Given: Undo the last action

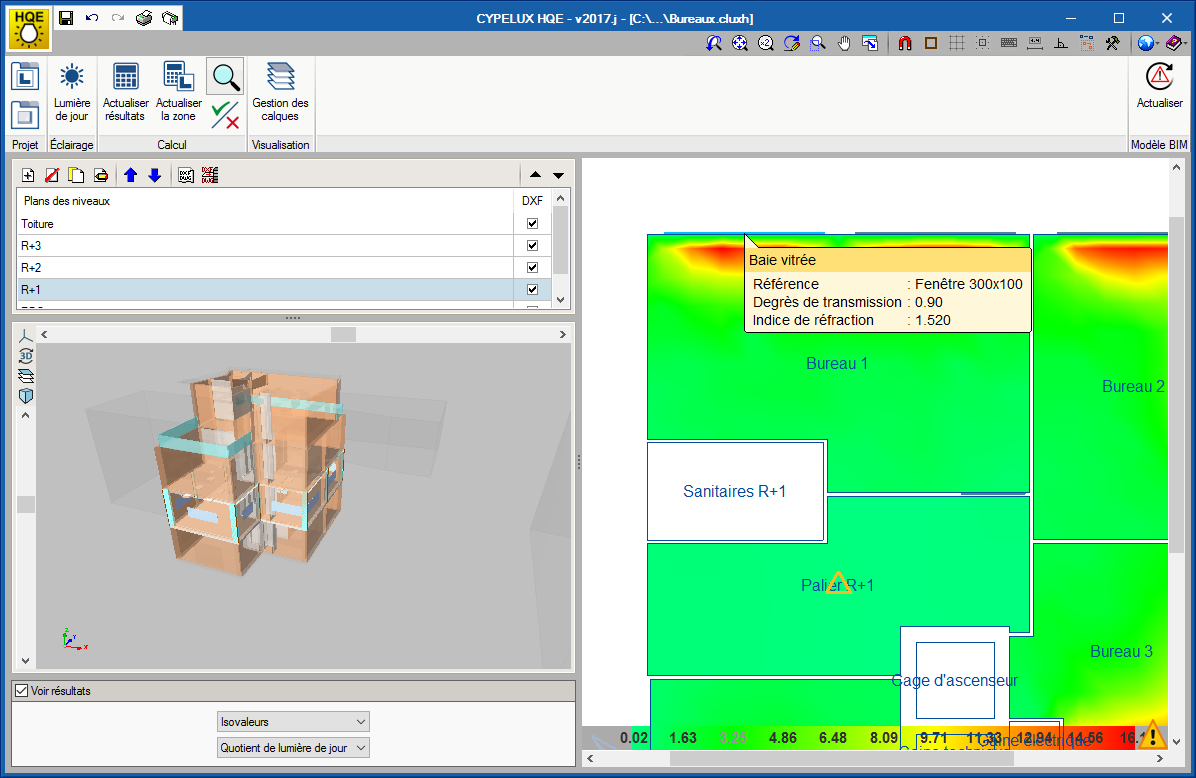Looking at the screenshot, I should (92, 18).
